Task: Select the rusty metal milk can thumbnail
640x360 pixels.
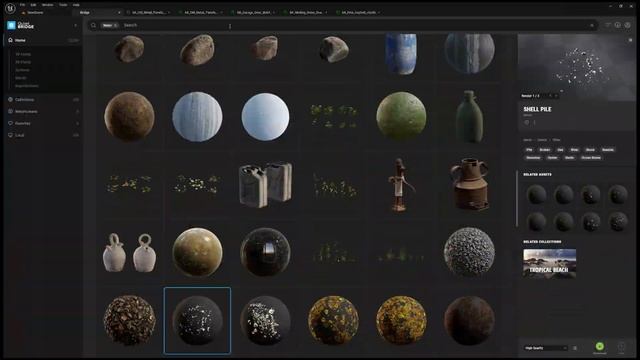Action: pyautogui.click(x=469, y=184)
